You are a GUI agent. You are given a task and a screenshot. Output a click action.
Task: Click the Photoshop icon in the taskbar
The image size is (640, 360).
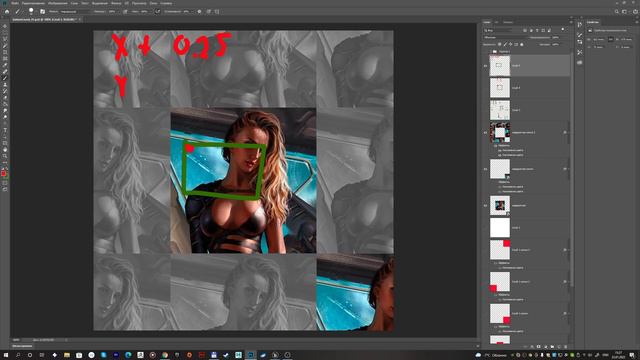click(x=251, y=355)
